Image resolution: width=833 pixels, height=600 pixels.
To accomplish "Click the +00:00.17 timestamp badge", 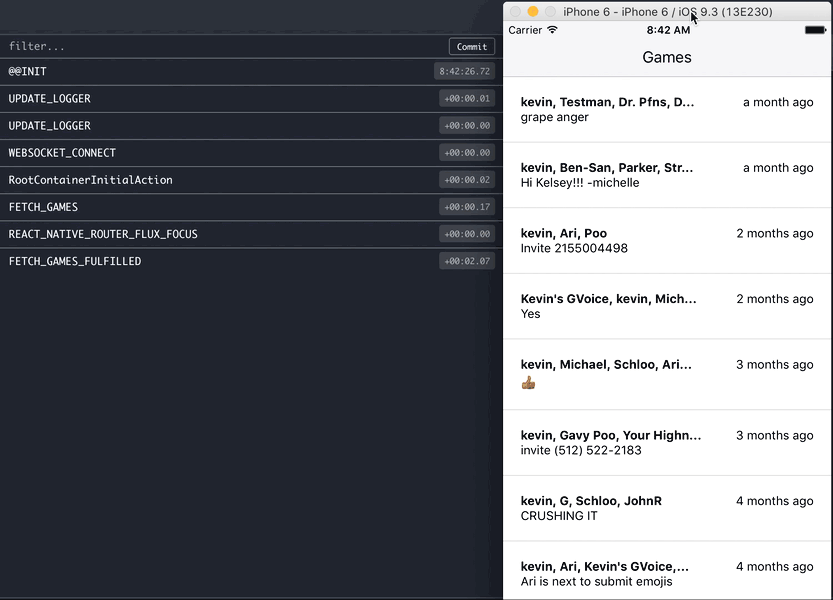I will (x=467, y=207).
